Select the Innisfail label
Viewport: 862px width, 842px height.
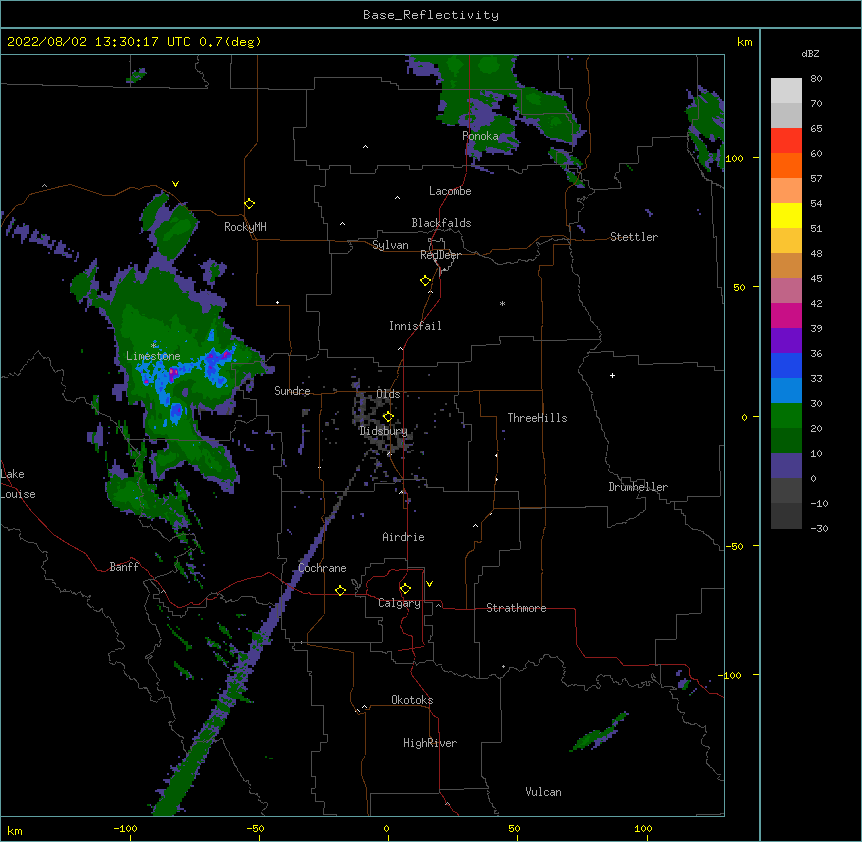(x=415, y=326)
